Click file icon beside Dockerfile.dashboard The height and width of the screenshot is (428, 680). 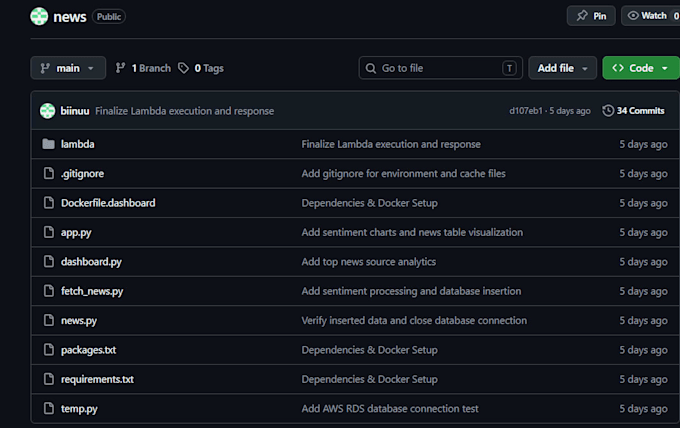tap(49, 203)
